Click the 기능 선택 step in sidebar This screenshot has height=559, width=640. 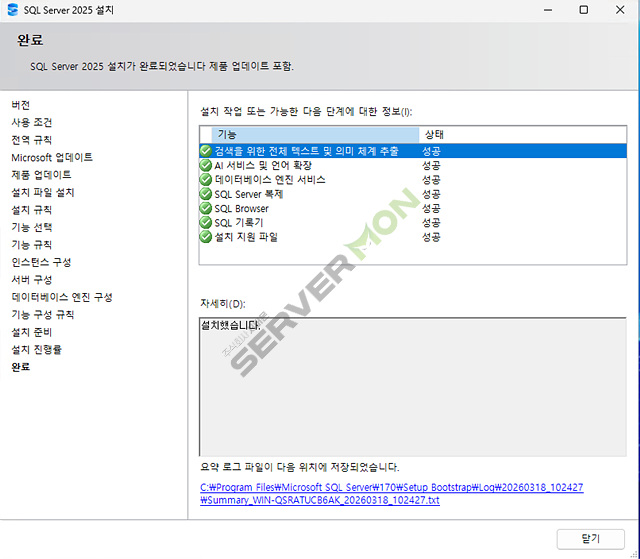pos(32,227)
